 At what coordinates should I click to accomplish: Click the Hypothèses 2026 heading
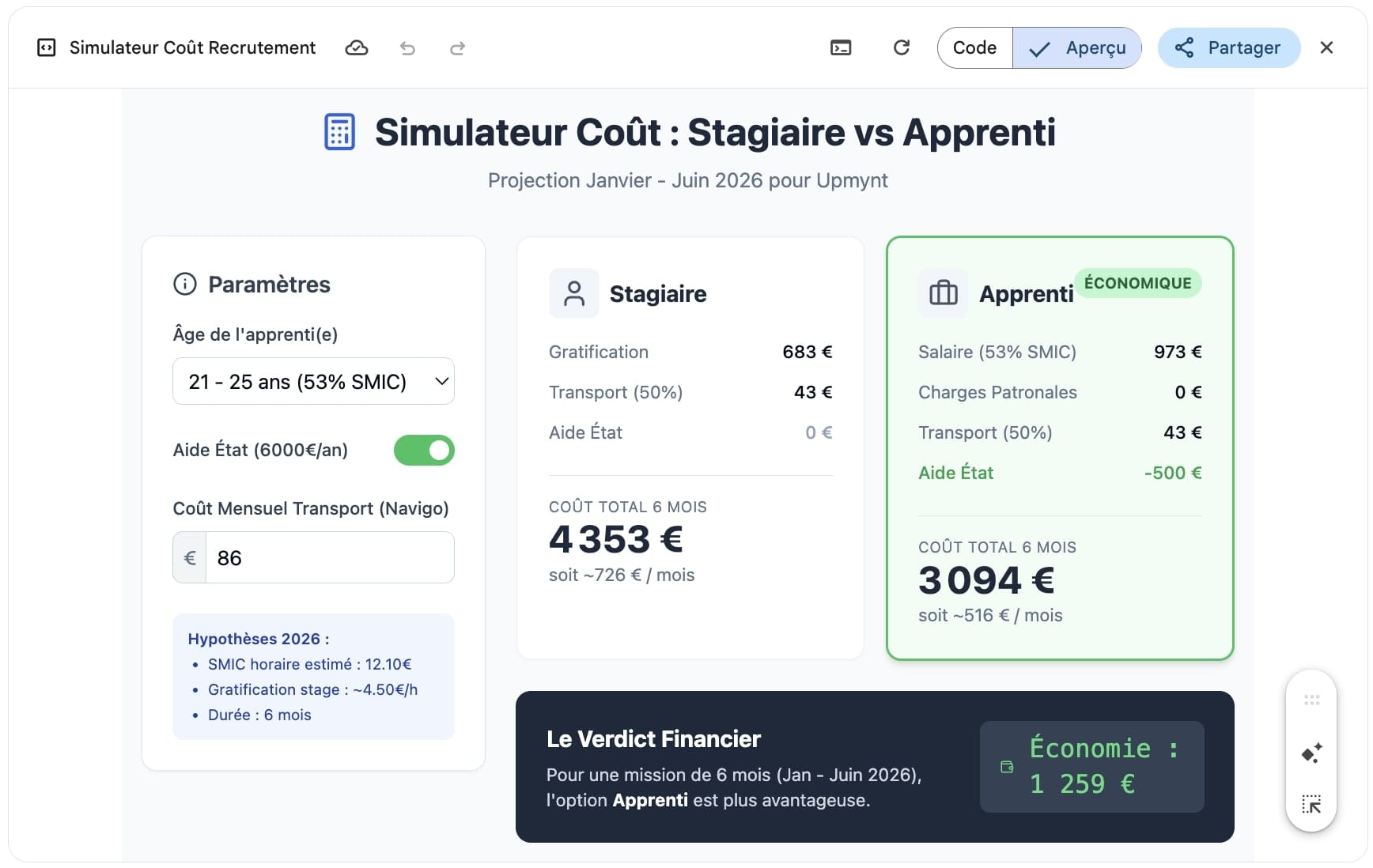259,639
